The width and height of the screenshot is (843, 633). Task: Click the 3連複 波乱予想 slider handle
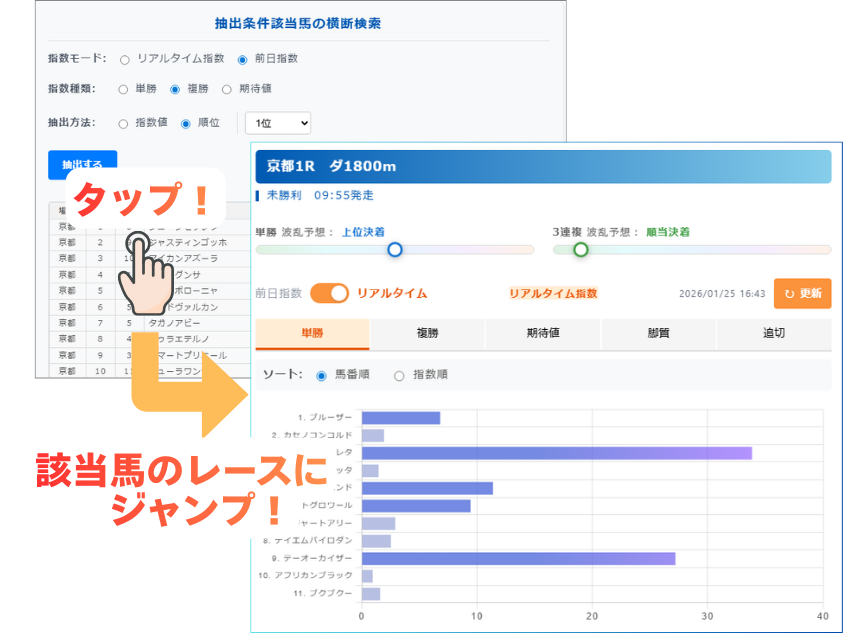580,250
